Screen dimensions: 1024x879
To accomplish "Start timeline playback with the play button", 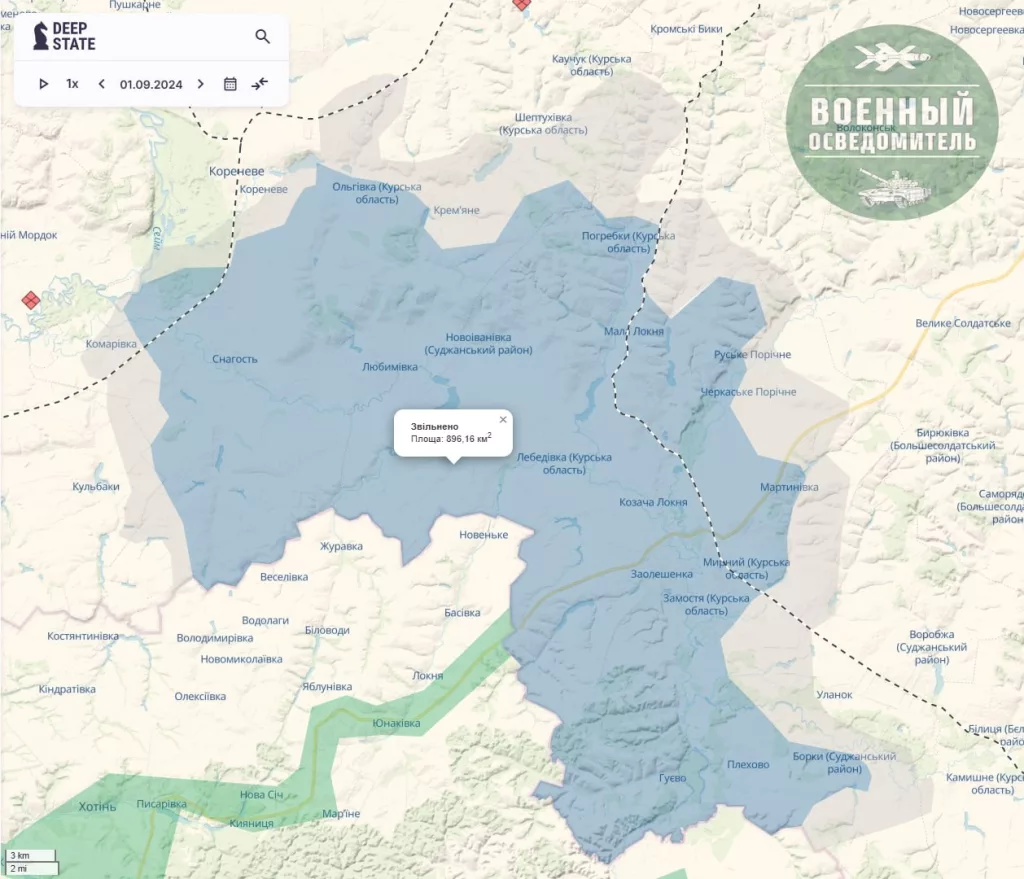I will coord(43,84).
